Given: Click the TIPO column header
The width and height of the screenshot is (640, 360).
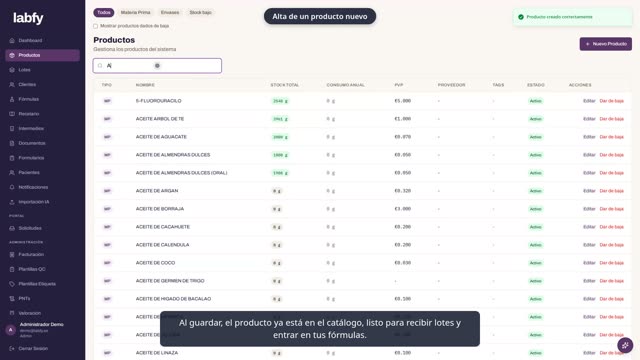Looking at the screenshot, I should pos(107,85).
